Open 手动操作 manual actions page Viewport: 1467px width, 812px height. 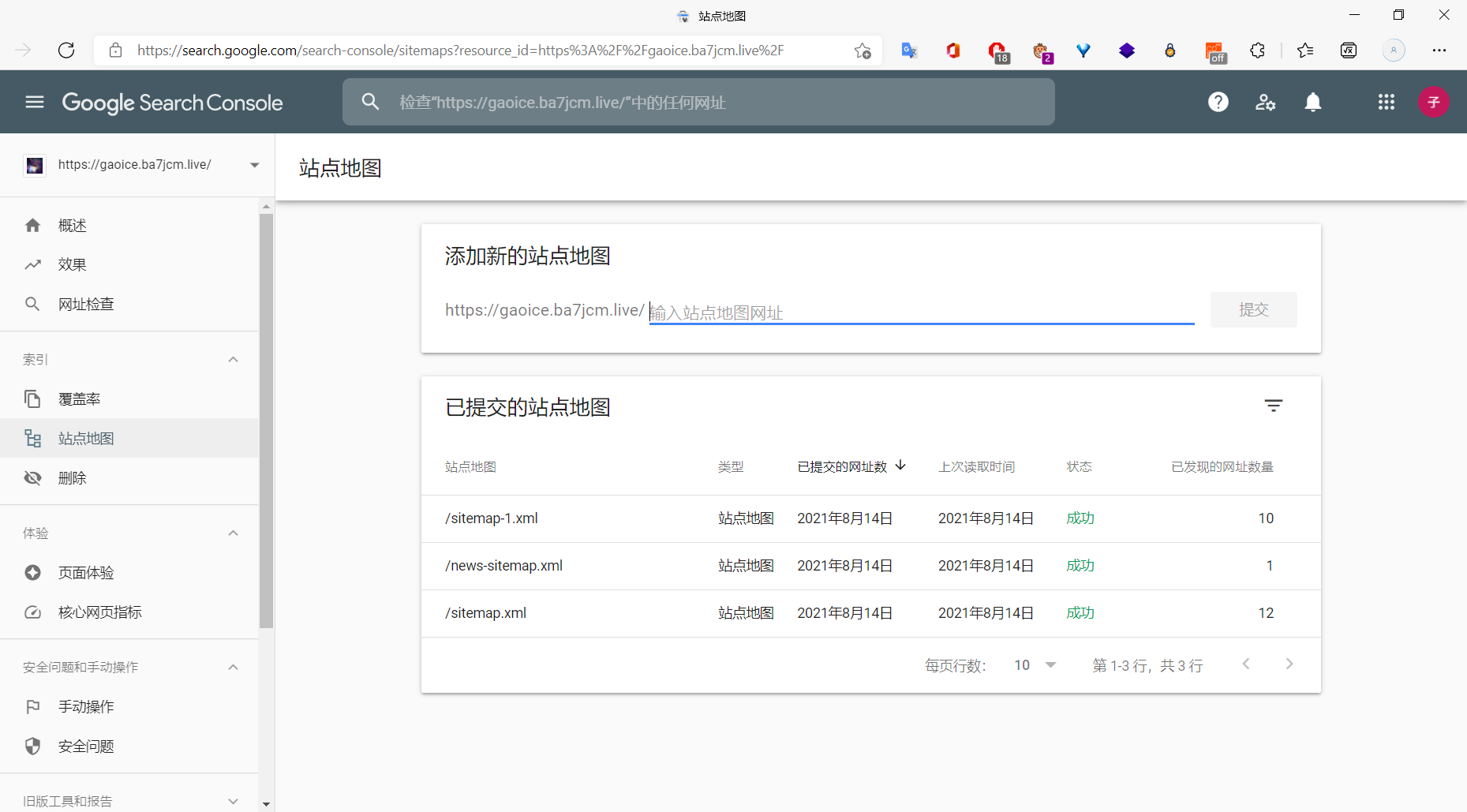(129, 707)
